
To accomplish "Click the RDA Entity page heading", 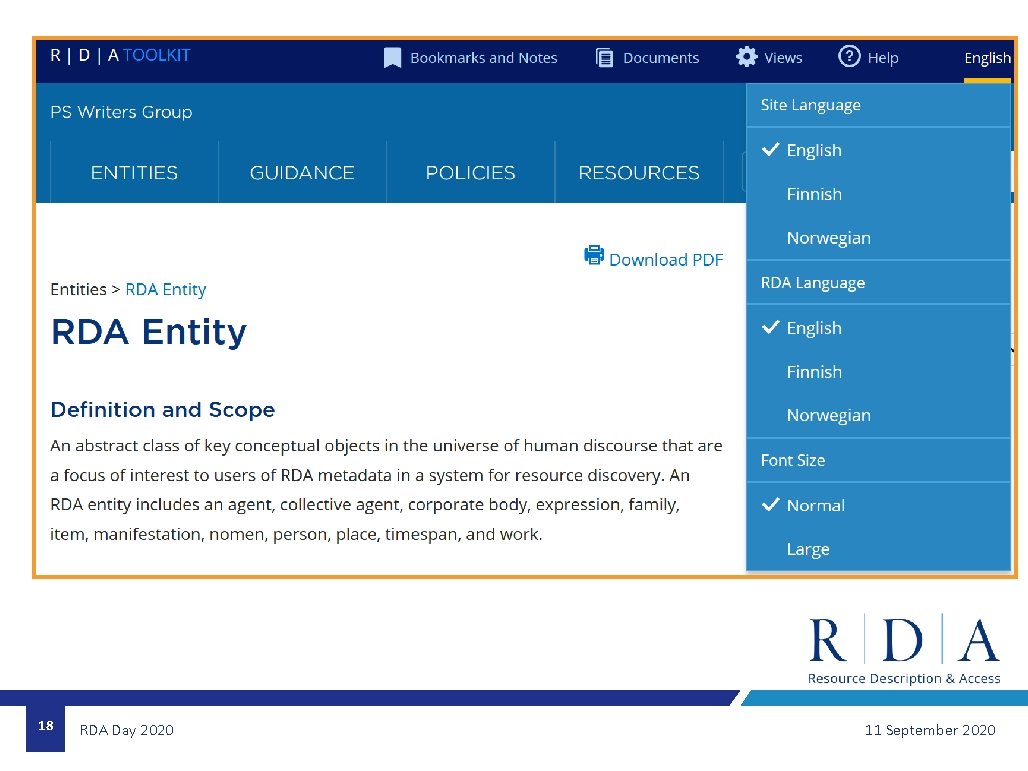I will (149, 331).
